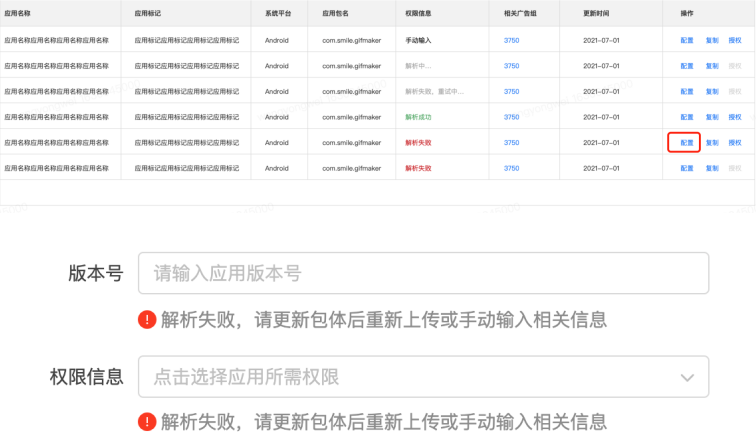This screenshot has width=756, height=445.
Task: Open ad group 3750 in 解析失败，重试中 row
Action: click(x=511, y=92)
